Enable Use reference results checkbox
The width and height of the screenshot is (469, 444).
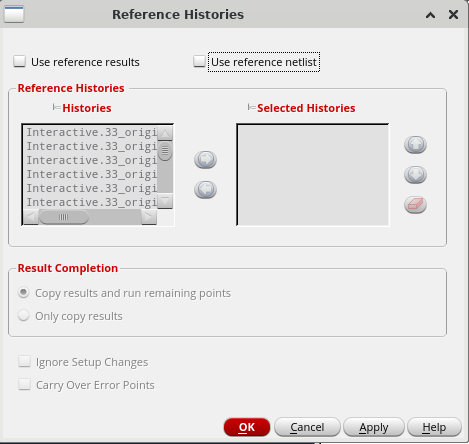19,61
